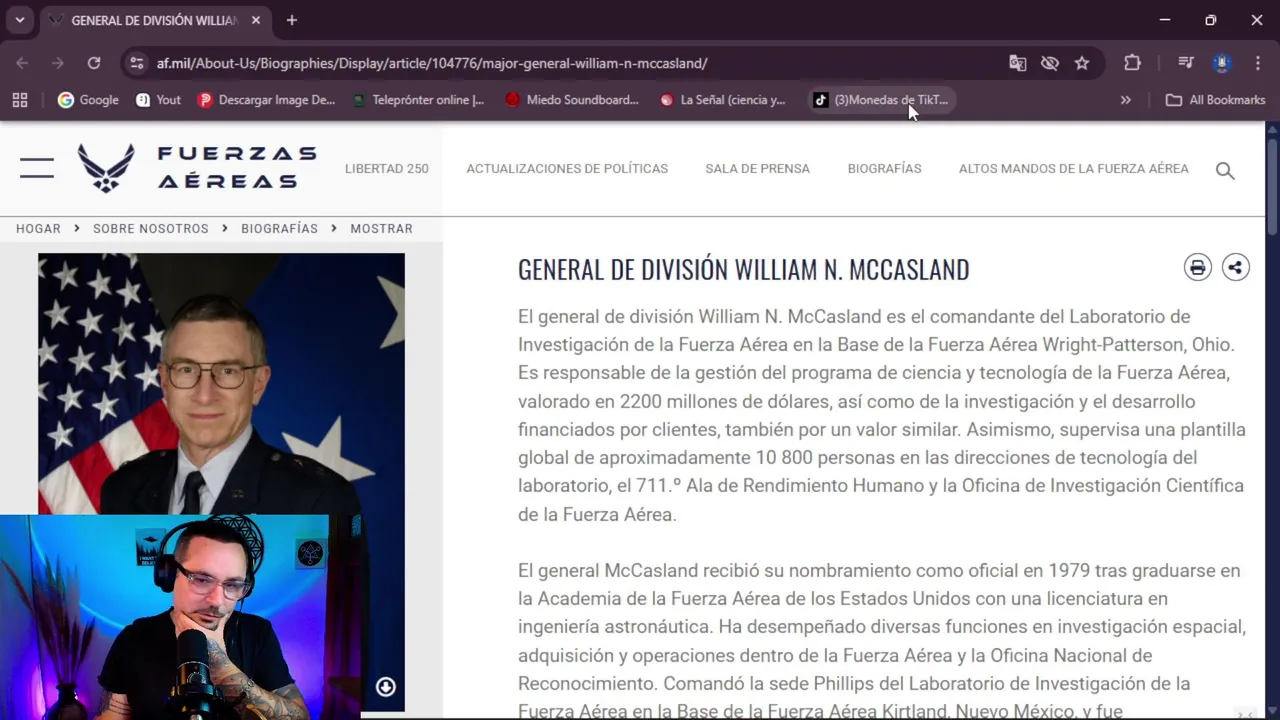Open the Miedo Soundboard bookmark
Viewport: 1280px width, 720px height.
(x=572, y=100)
